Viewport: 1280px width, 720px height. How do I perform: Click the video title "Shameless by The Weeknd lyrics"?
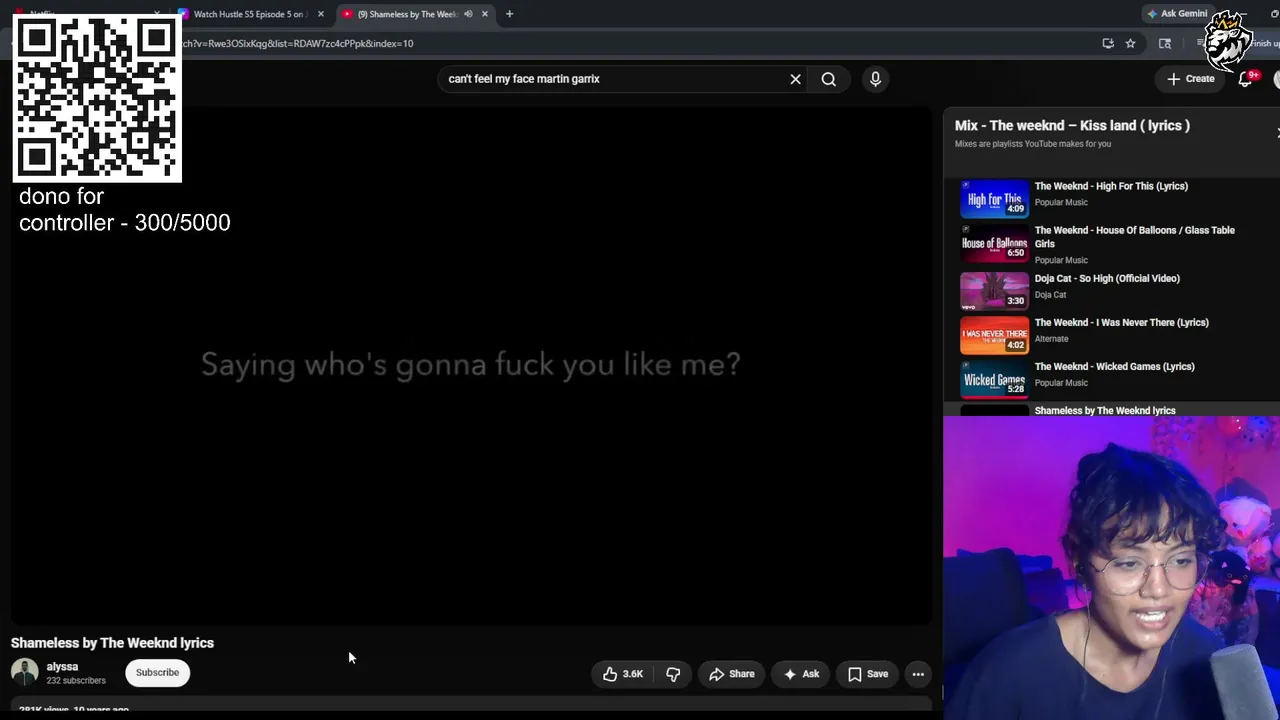click(112, 643)
